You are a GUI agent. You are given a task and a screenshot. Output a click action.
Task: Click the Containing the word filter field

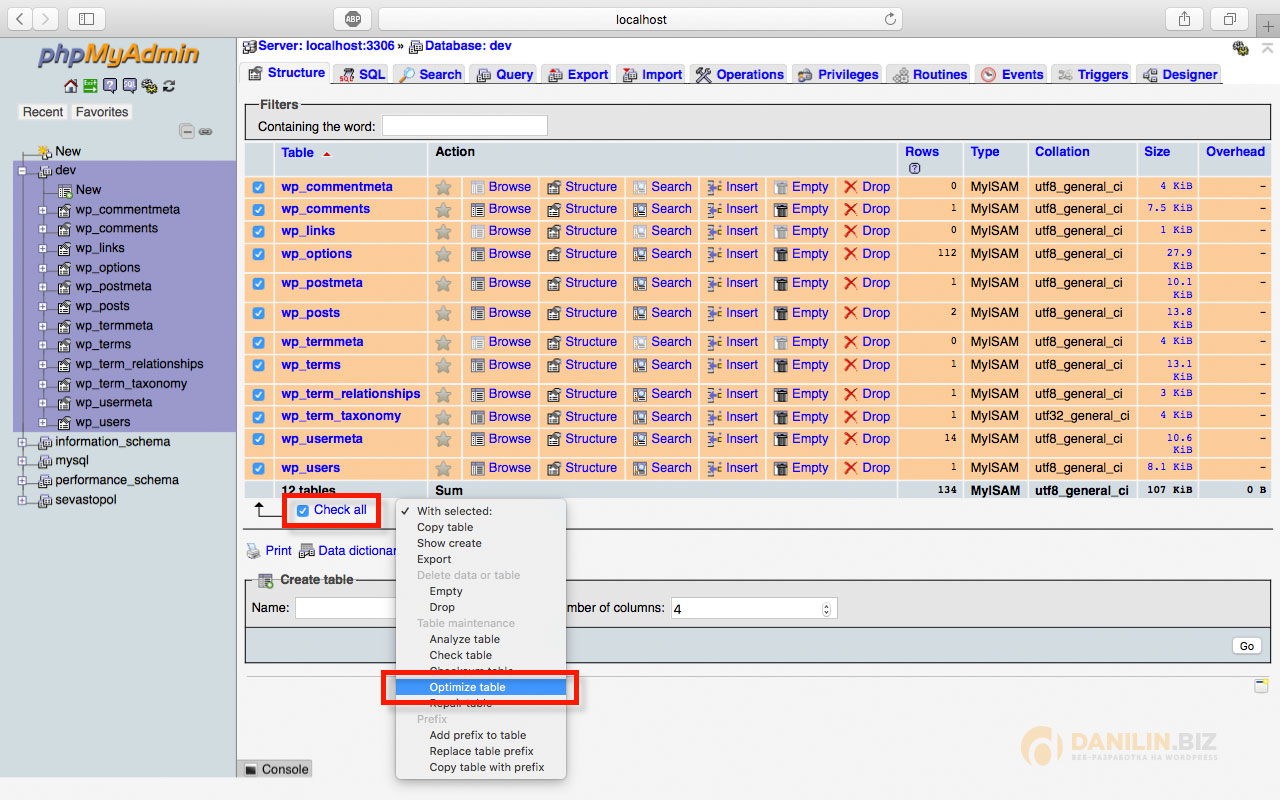465,126
